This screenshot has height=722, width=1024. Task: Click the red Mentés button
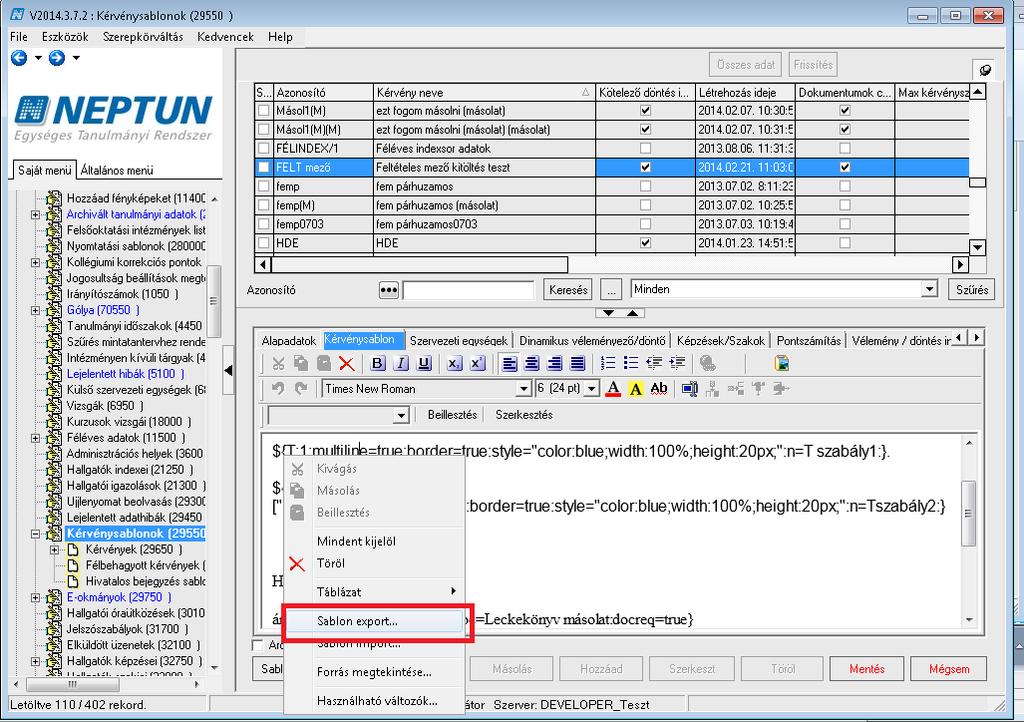click(867, 669)
